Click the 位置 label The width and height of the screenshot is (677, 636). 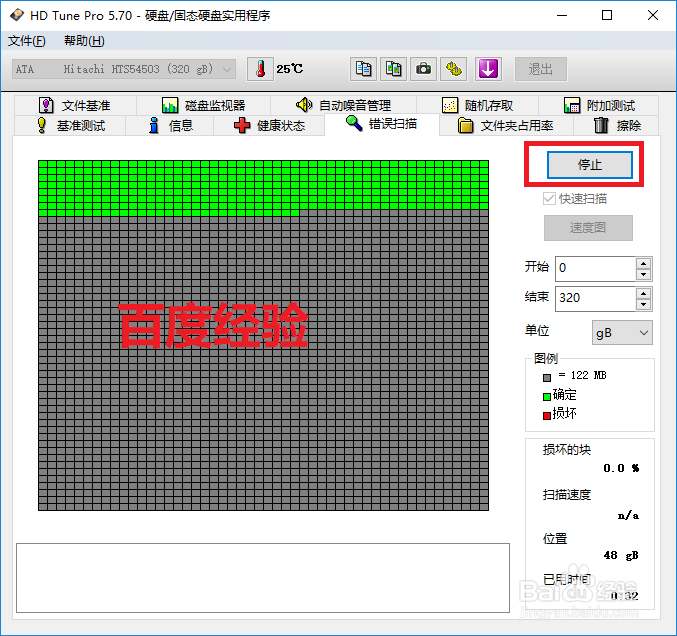point(555,539)
